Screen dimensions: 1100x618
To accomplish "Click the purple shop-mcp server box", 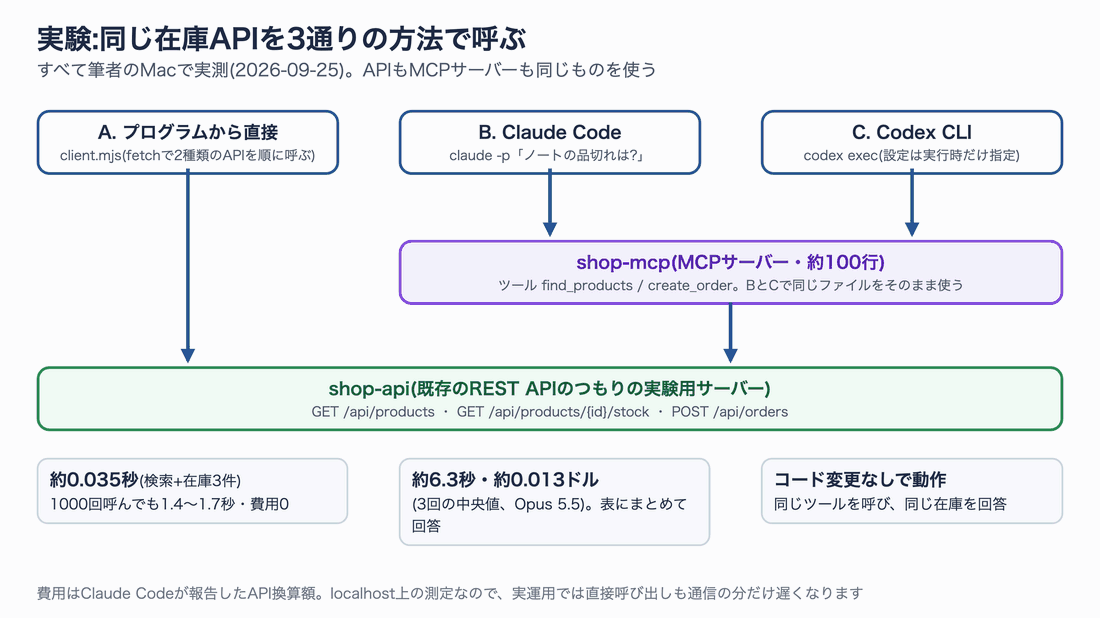I will (731, 272).
